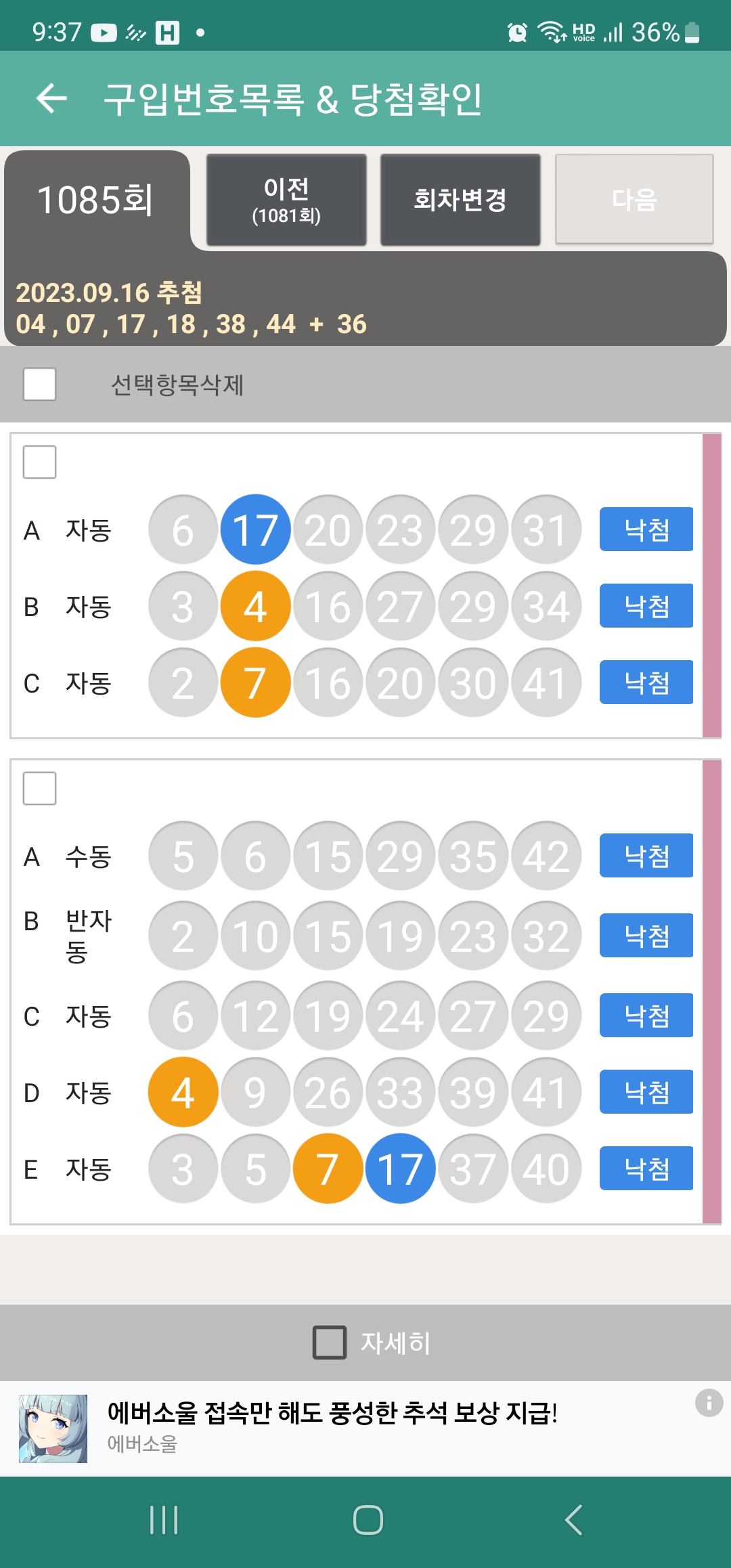Tap the disabled 다음 button

634,200
